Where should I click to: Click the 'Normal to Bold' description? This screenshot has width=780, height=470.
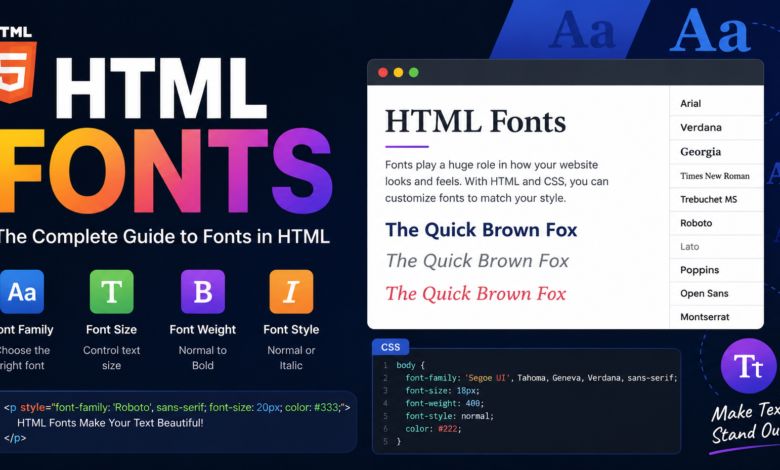202,358
